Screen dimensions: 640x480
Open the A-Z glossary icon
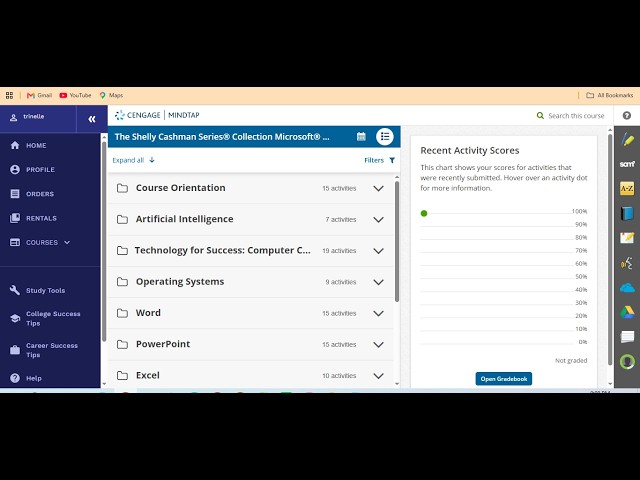(x=627, y=188)
